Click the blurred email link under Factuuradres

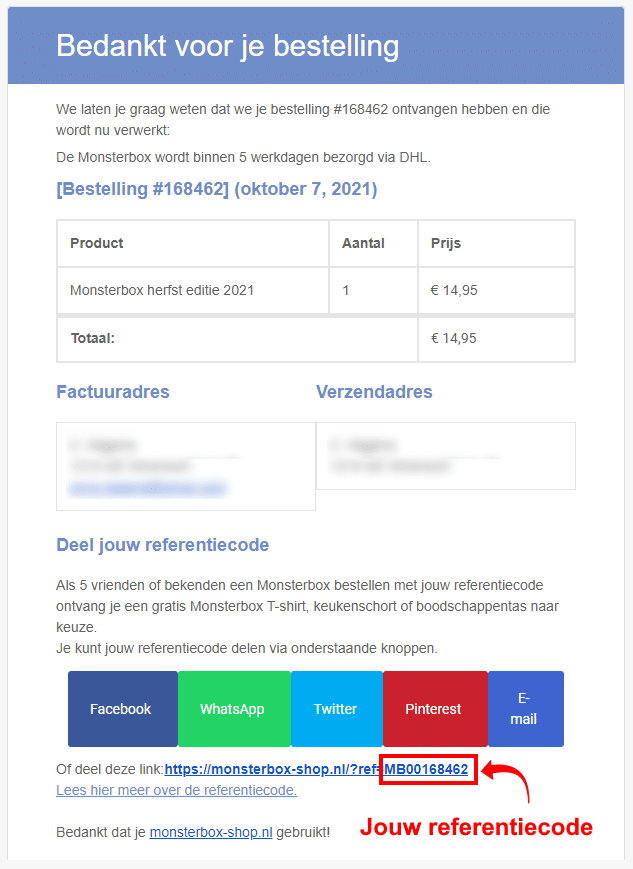tap(147, 488)
